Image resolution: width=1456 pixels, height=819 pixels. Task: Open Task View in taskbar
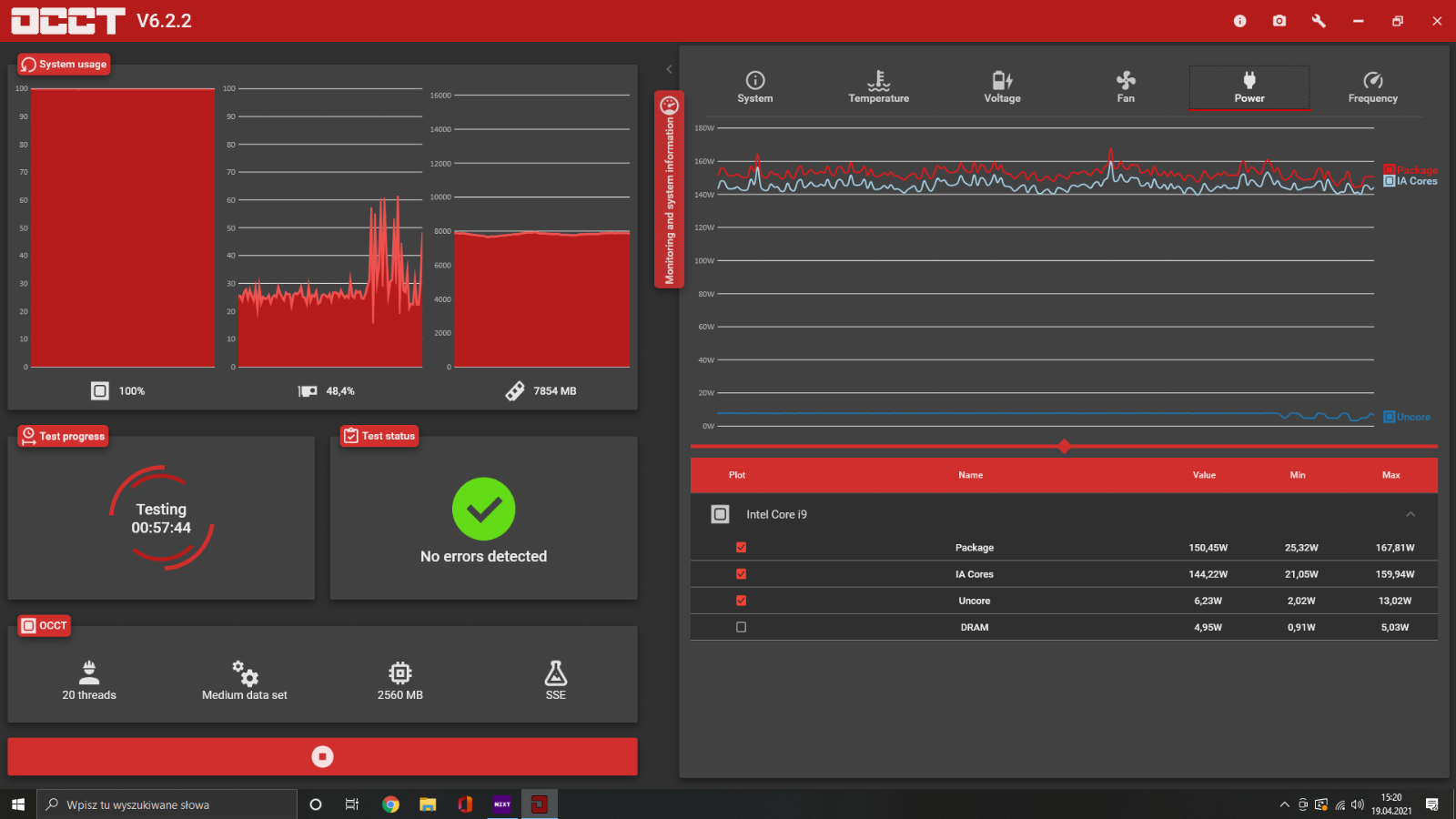click(352, 804)
